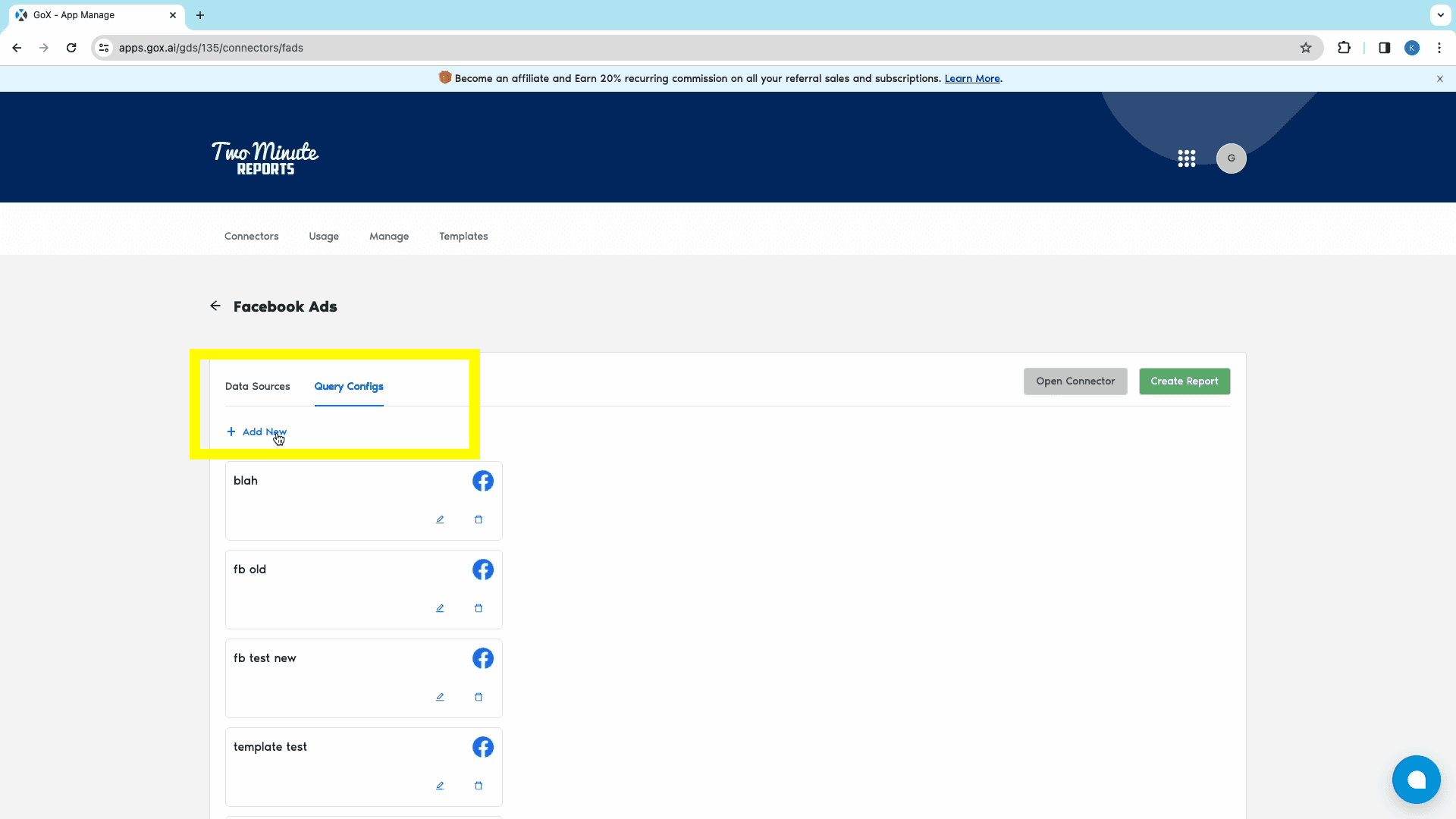Open the apps grid menu

(1187, 158)
